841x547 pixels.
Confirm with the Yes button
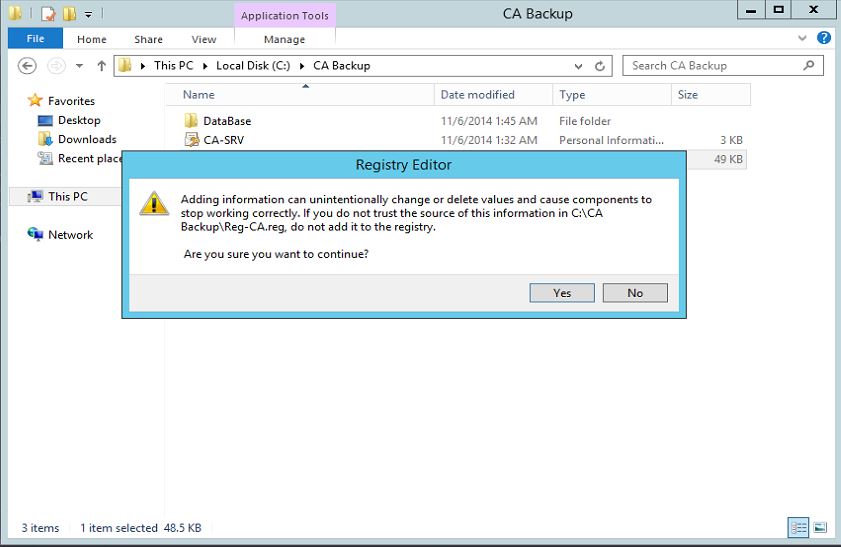point(562,293)
